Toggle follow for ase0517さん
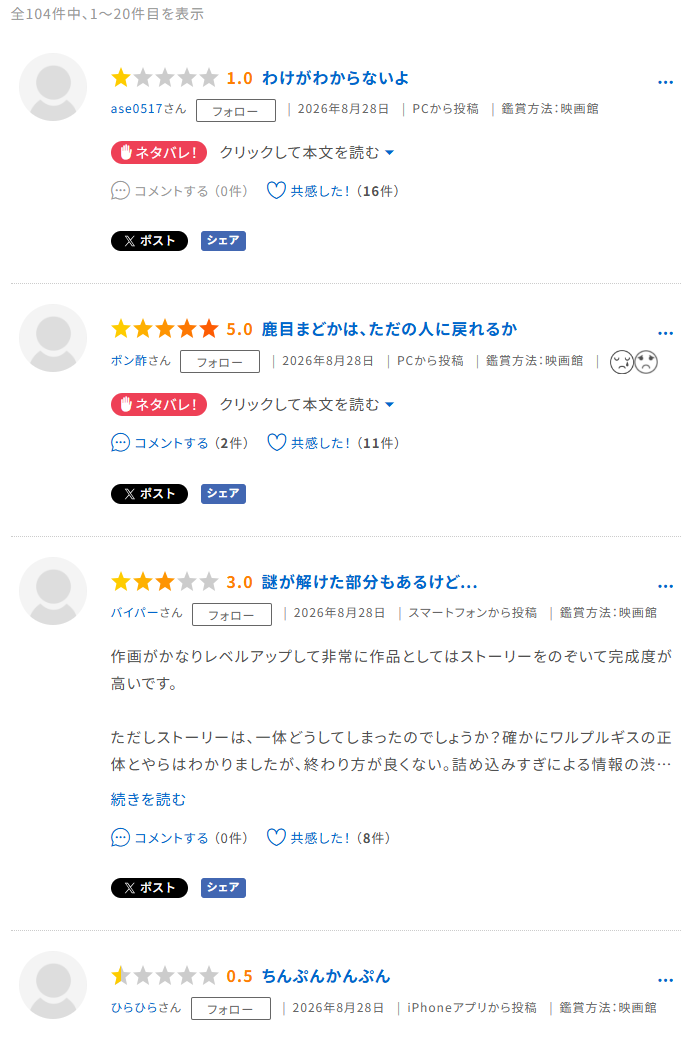The image size is (697, 1041). coord(236,111)
